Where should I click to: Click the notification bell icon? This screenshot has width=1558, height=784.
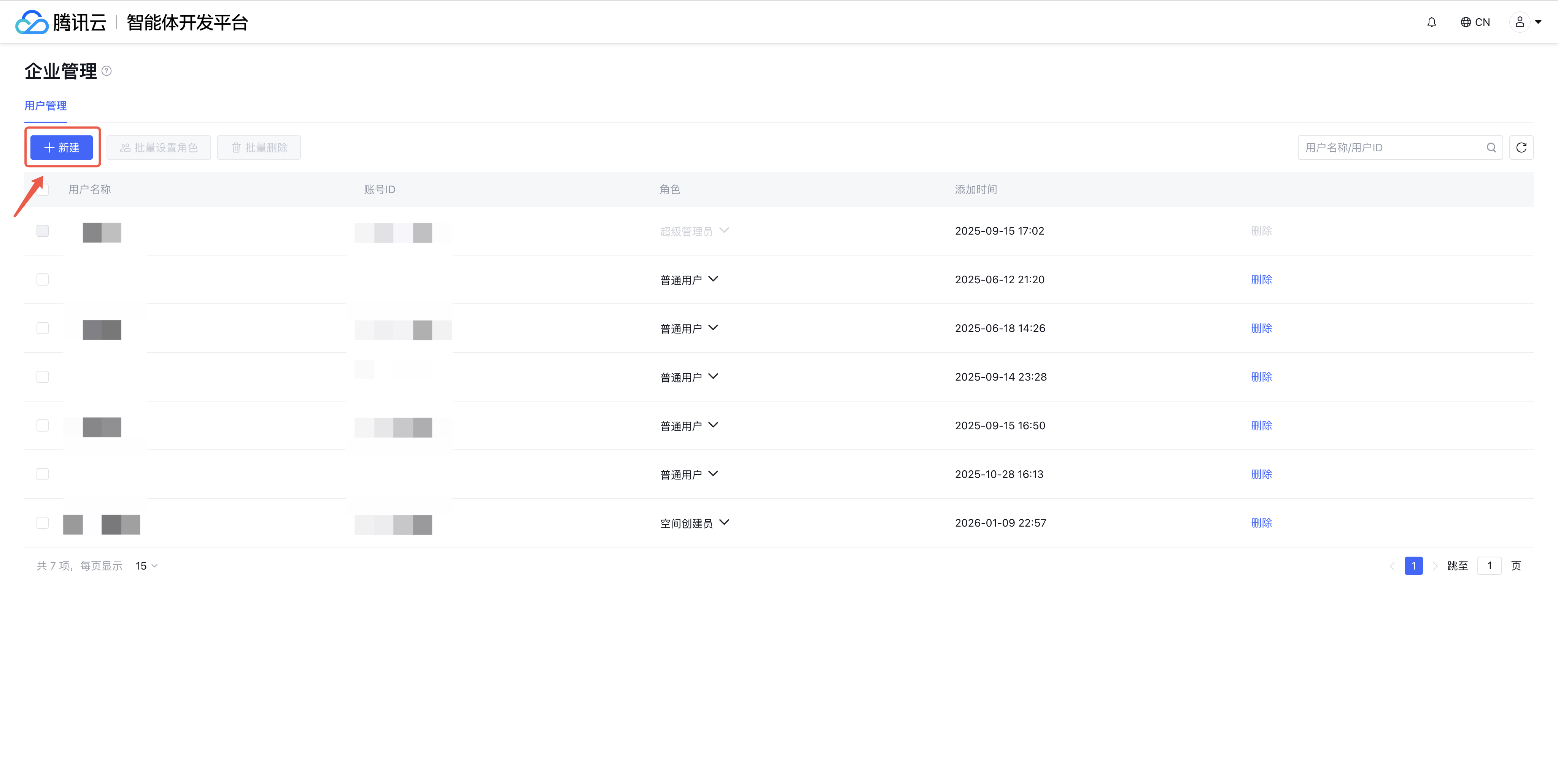pos(1431,22)
